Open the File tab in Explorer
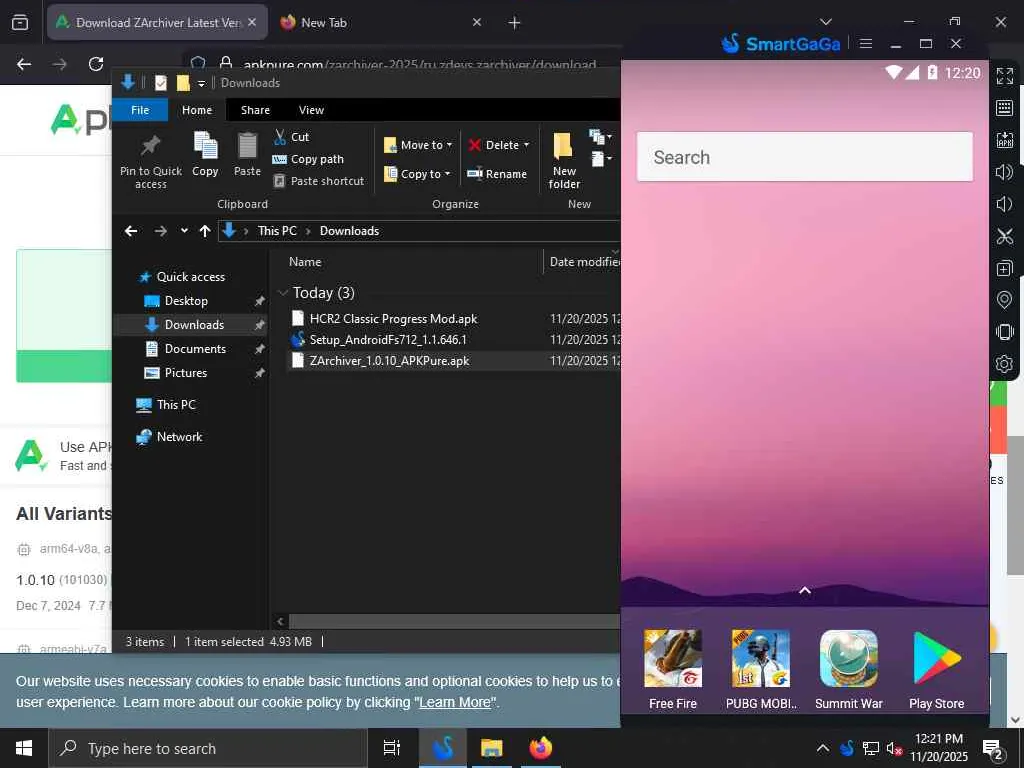The image size is (1024, 768). [x=140, y=110]
